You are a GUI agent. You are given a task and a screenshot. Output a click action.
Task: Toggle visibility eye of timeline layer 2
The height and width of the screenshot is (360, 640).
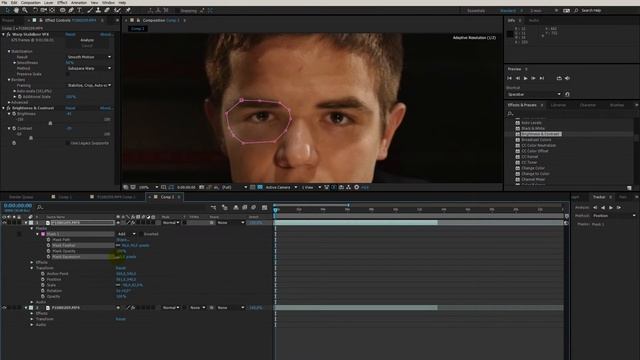(x=4, y=308)
